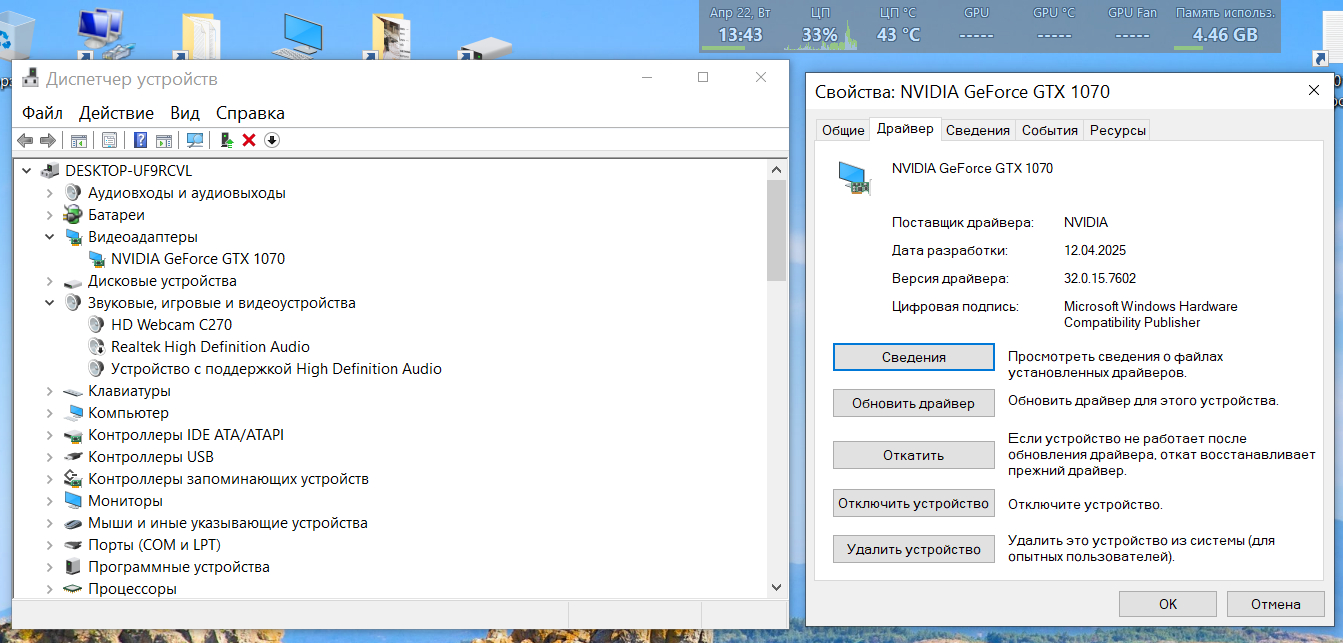The width and height of the screenshot is (1343, 643).
Task: Go back with the toolbar left arrow
Action: pyautogui.click(x=25, y=140)
